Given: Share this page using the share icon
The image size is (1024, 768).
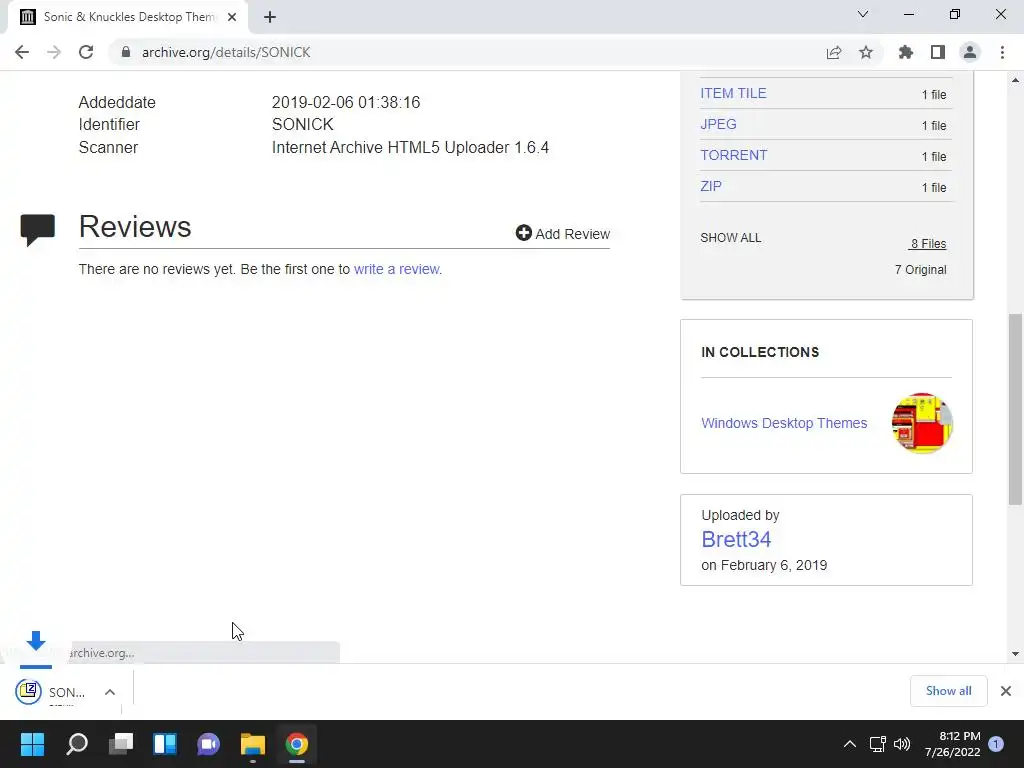Looking at the screenshot, I should click(x=834, y=52).
